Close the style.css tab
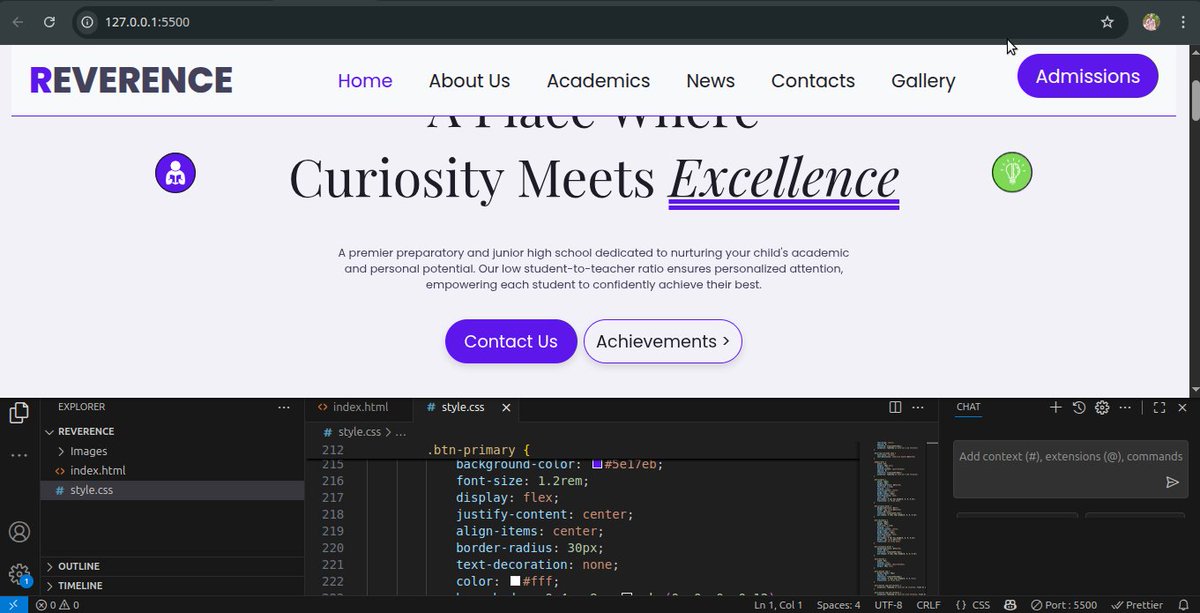The image size is (1200, 613). point(506,407)
